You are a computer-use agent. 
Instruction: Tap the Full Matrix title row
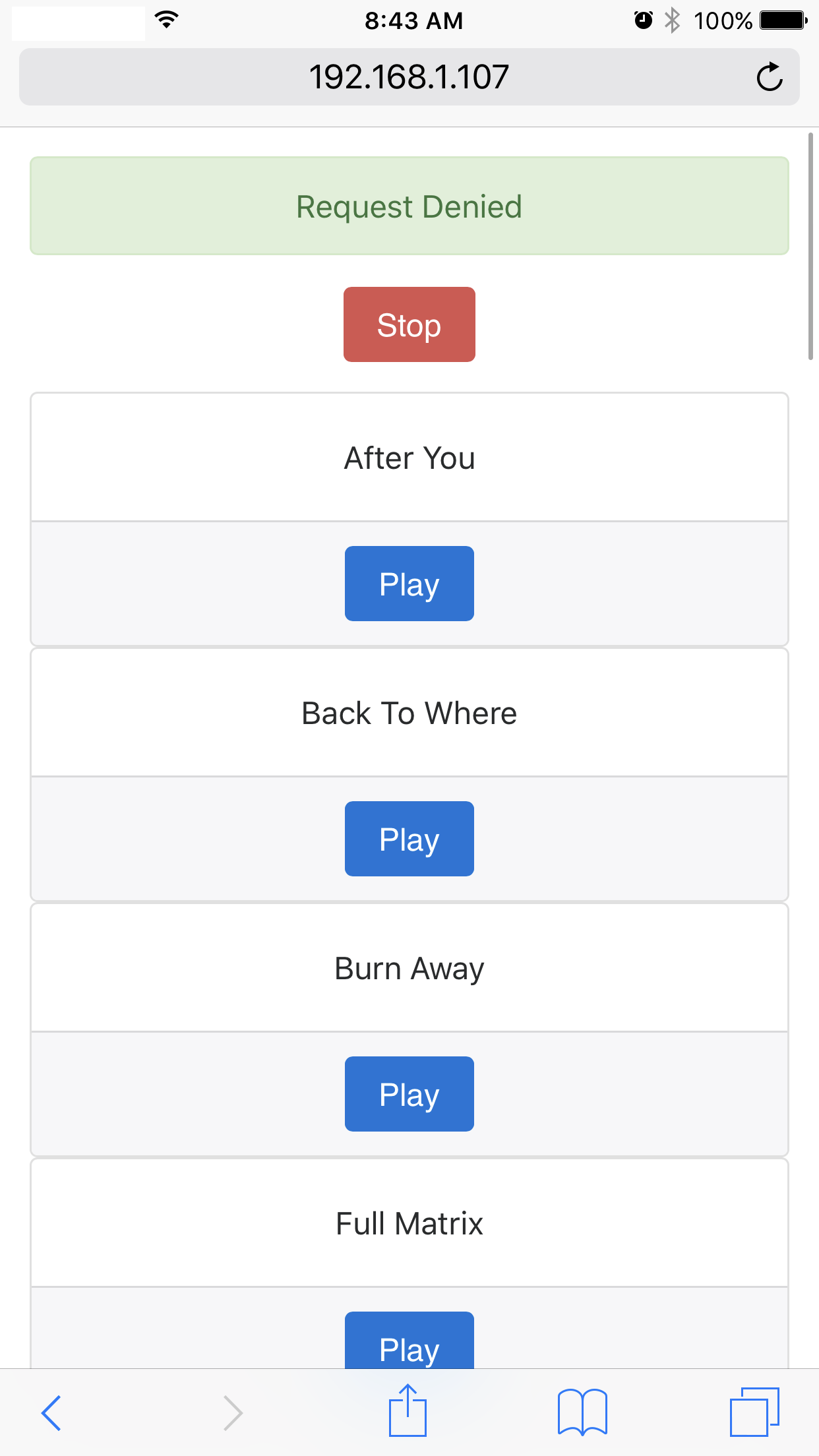coord(409,1223)
